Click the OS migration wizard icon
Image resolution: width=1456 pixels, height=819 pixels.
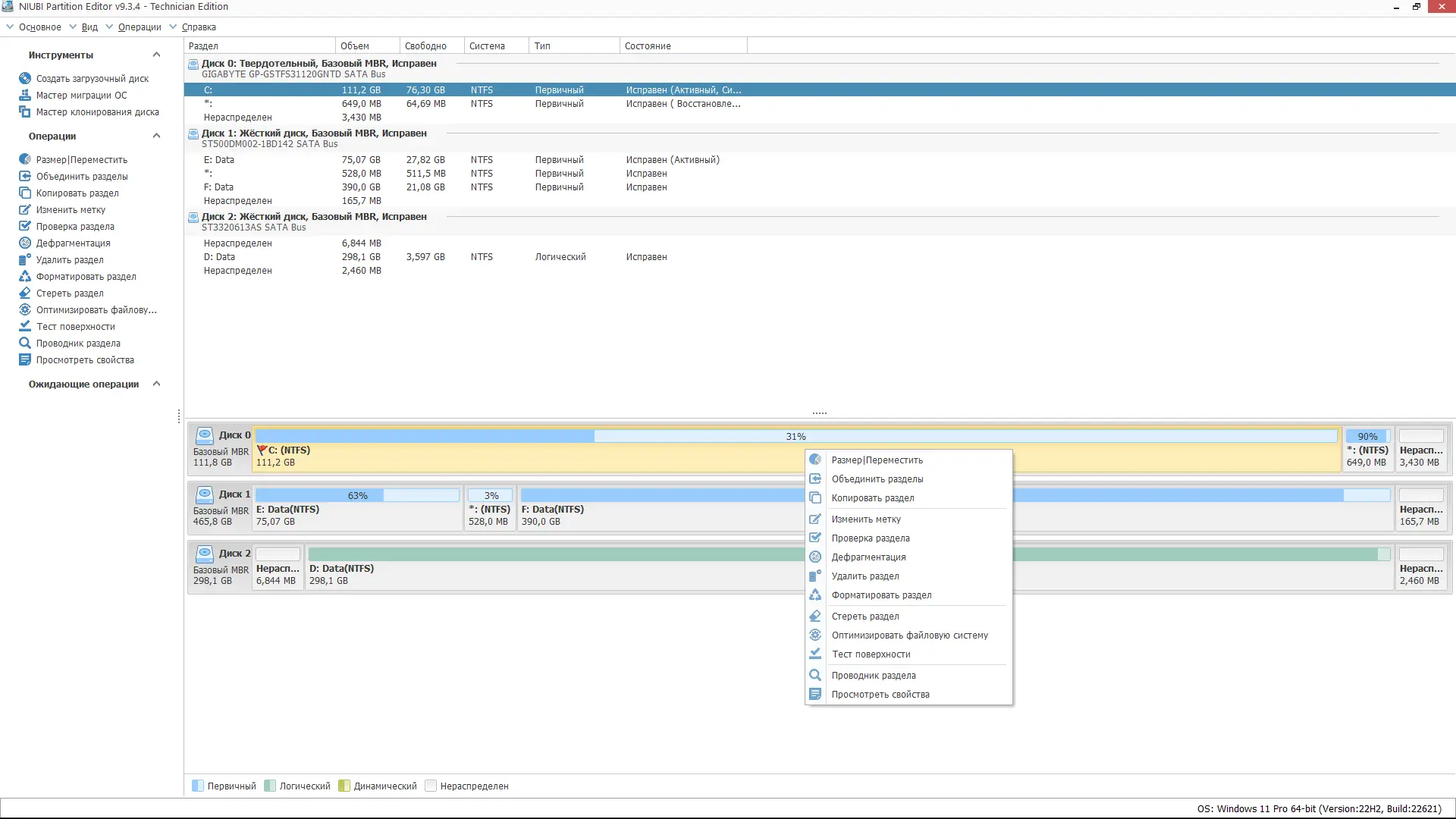25,95
